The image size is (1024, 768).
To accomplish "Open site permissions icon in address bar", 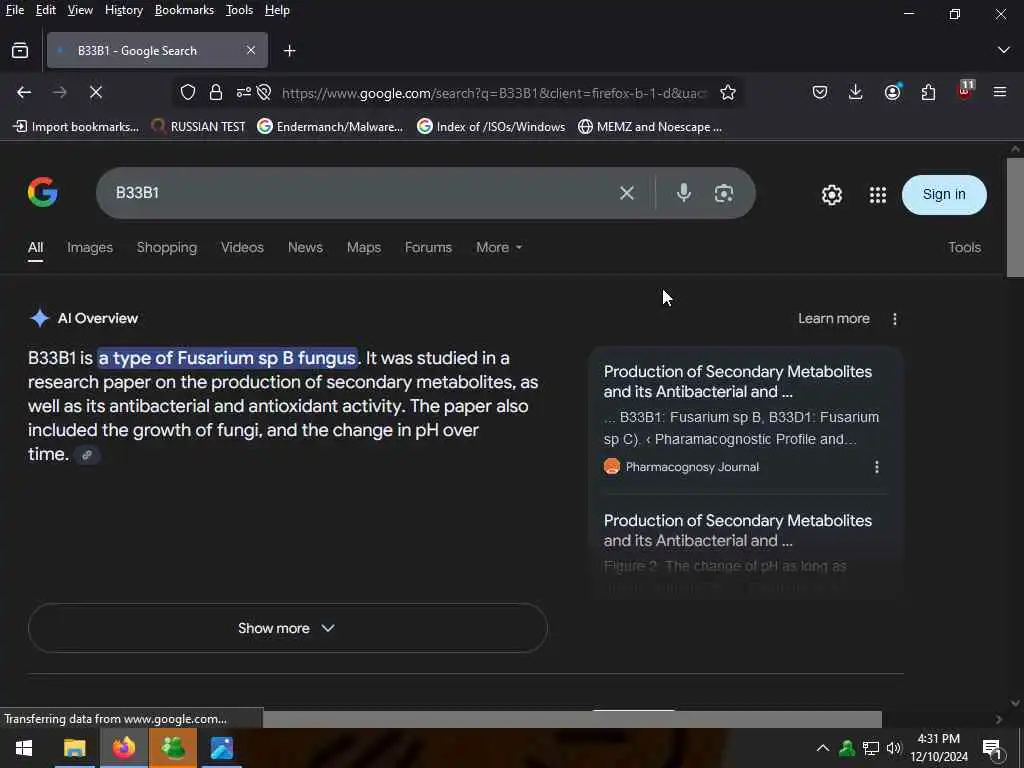I will pos(244,92).
